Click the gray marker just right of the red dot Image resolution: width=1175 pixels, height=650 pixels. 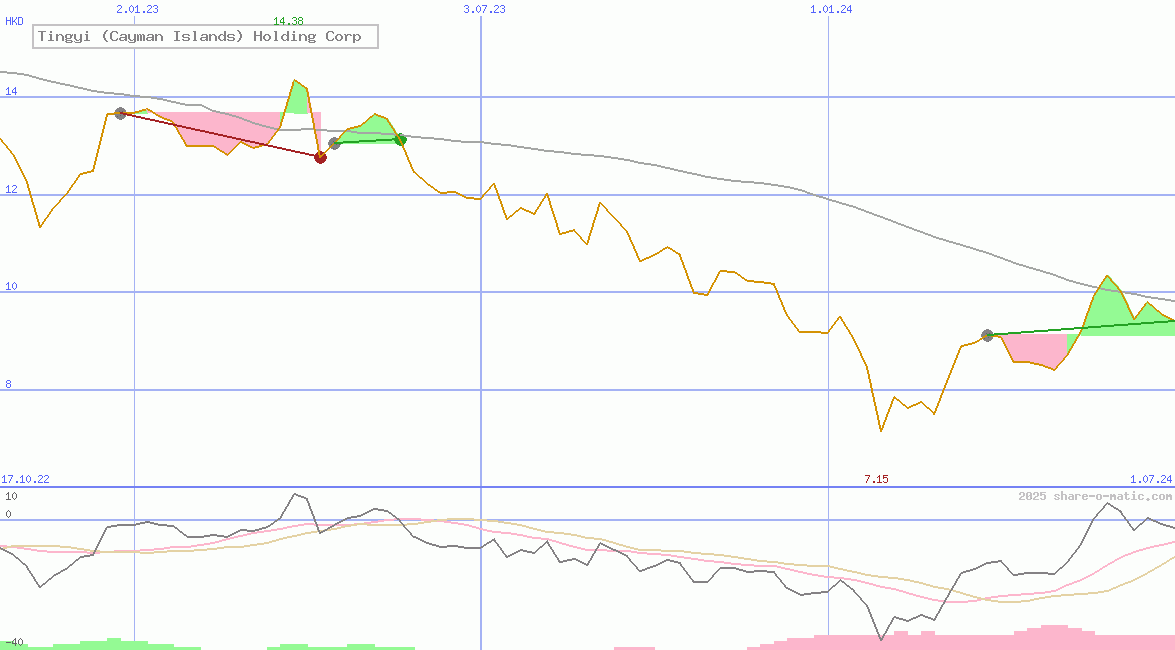pos(335,144)
